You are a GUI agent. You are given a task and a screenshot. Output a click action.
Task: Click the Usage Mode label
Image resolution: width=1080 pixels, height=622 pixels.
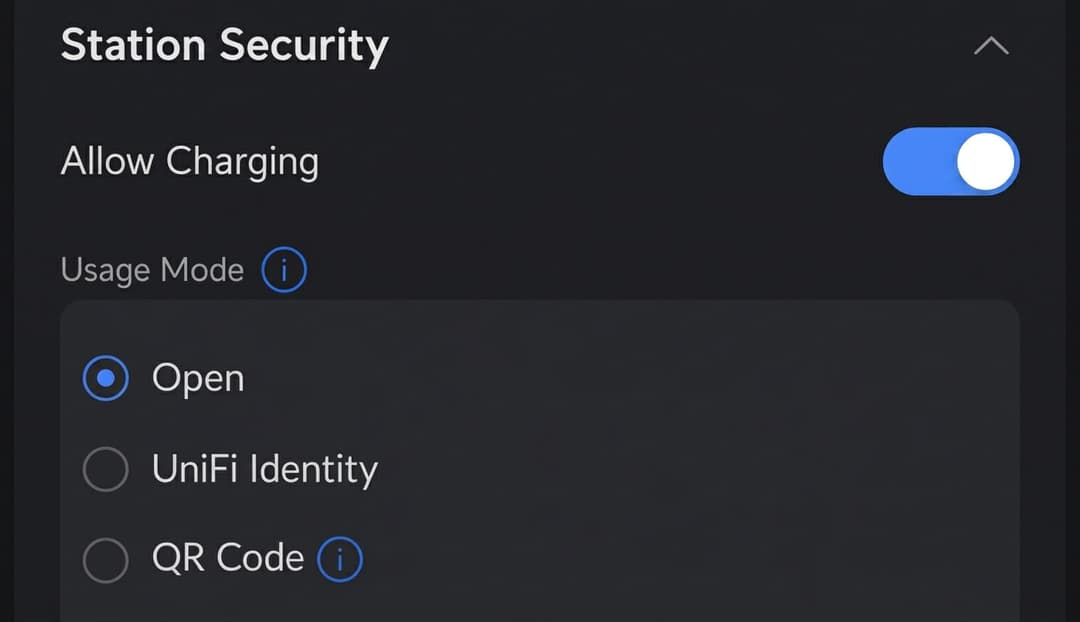(x=152, y=270)
